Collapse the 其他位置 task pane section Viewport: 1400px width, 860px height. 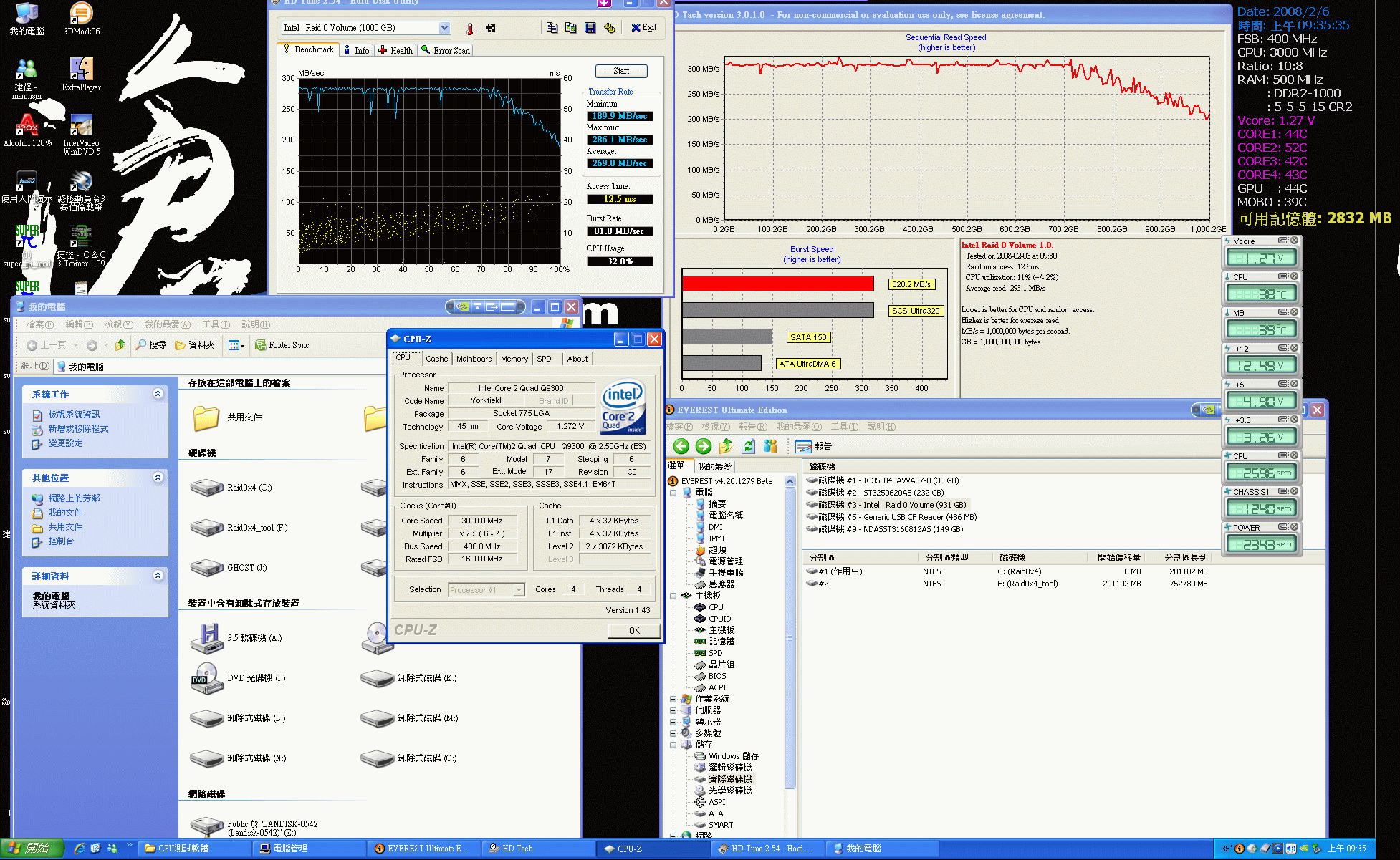pos(158,478)
